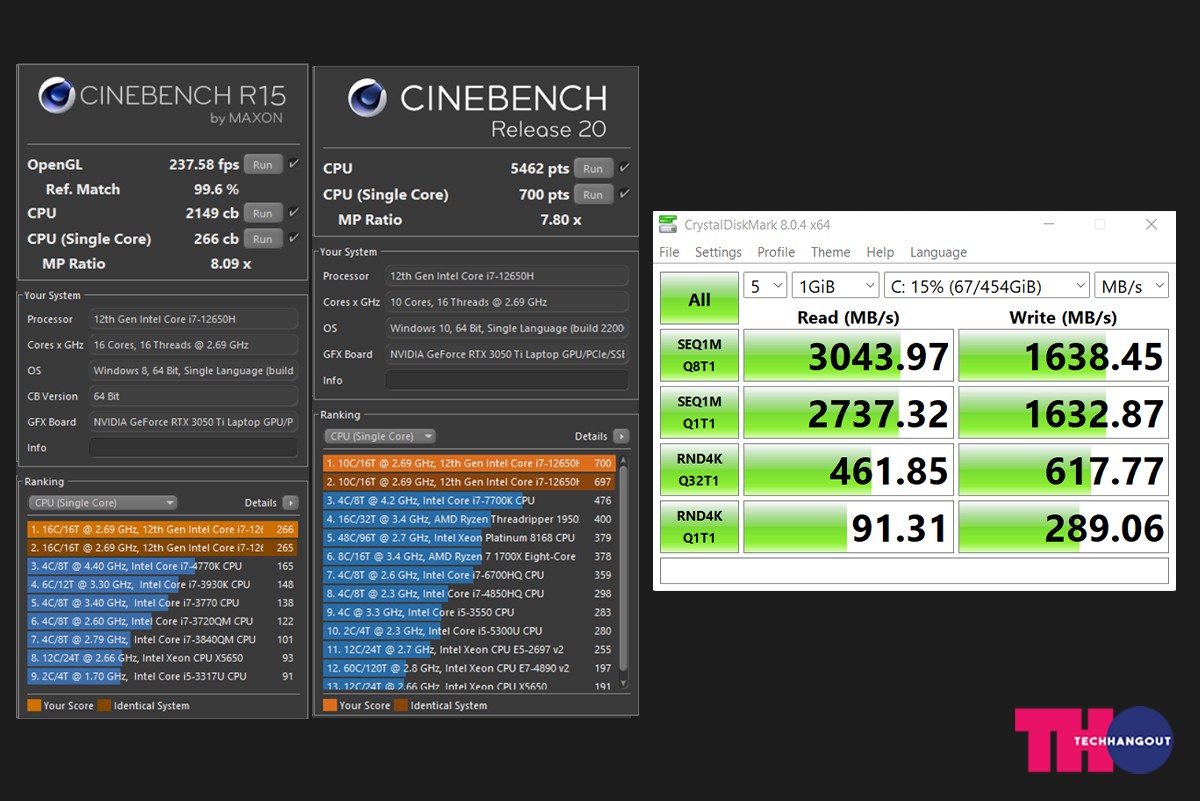Click the 91.31 random read result
The height and width of the screenshot is (801, 1200).
[x=848, y=526]
